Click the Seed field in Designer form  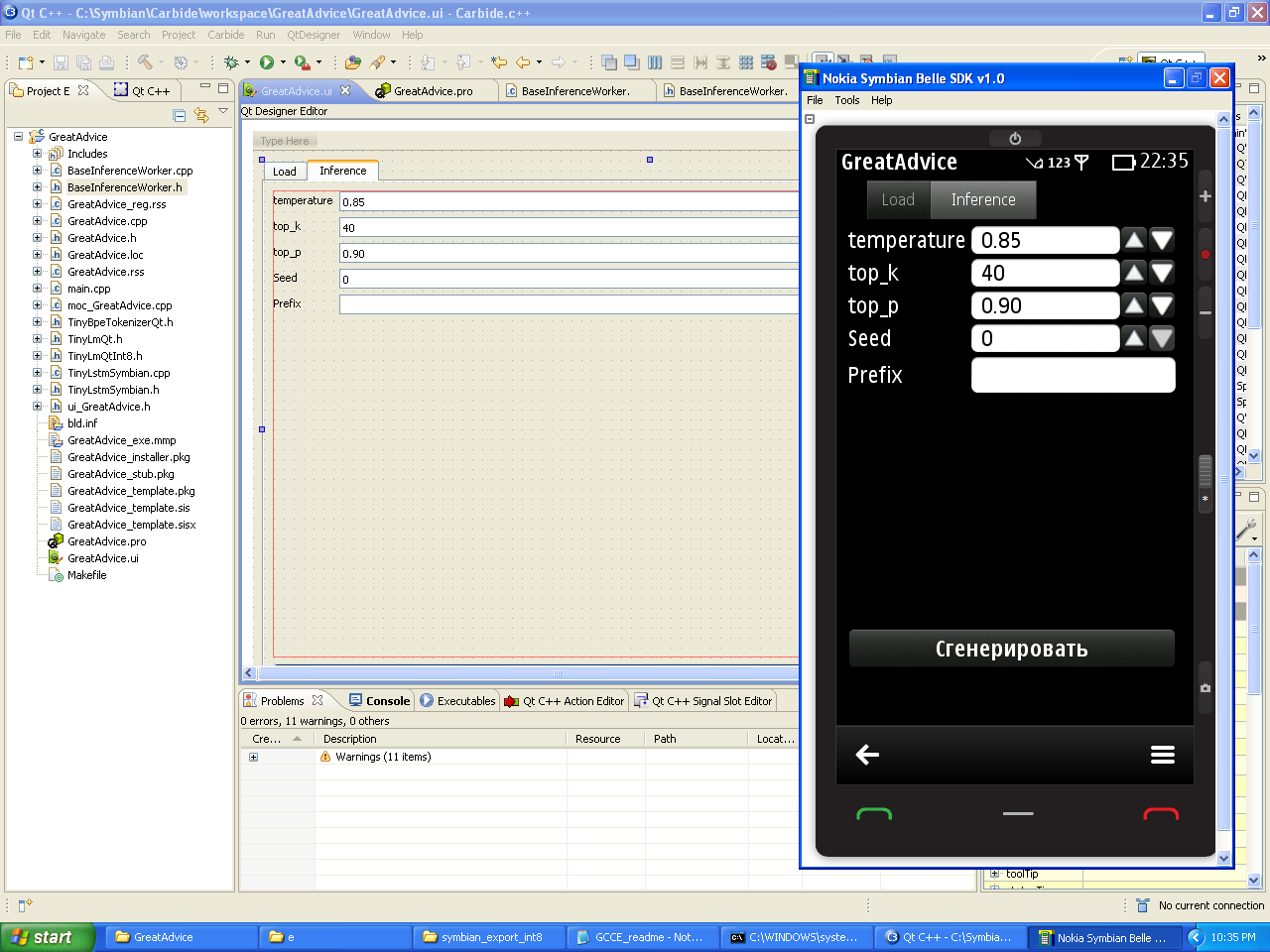(x=569, y=279)
